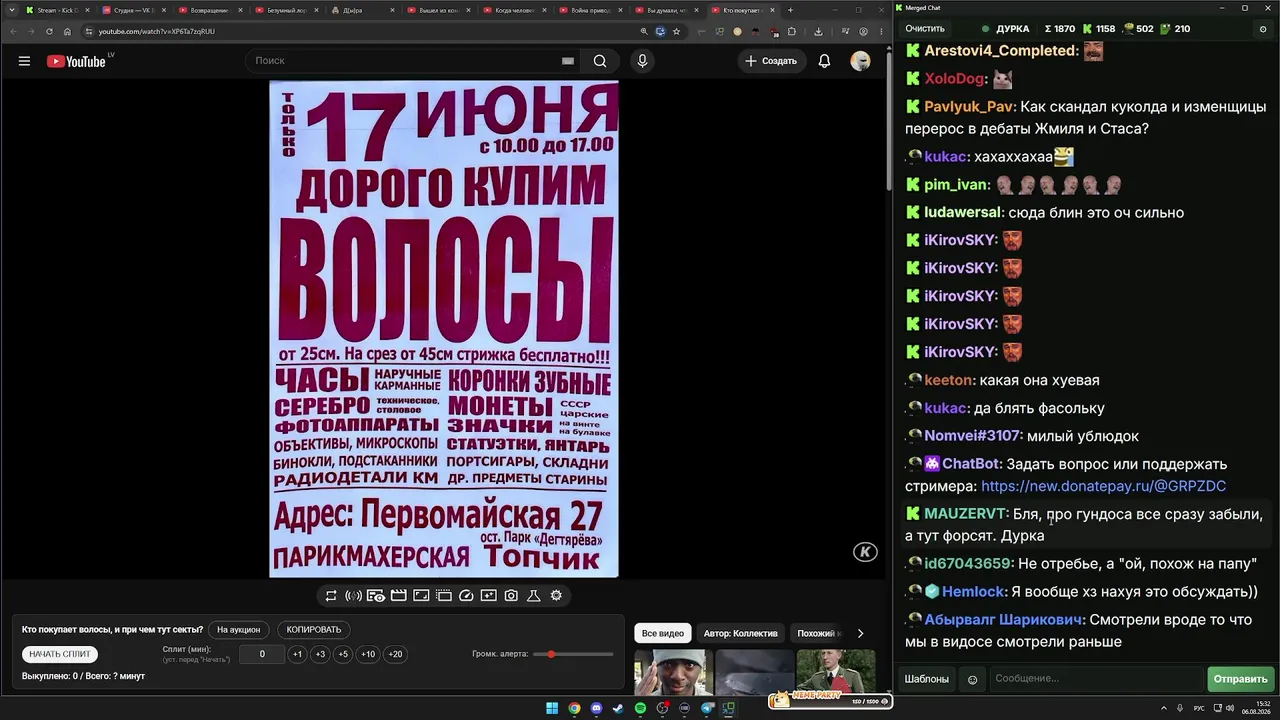1280x720 pixels.
Task: Click the Отправить send button
Action: (x=1240, y=679)
